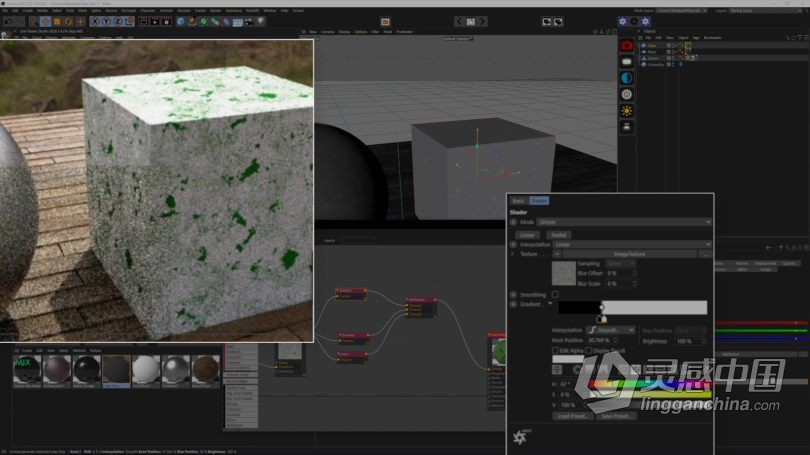Open the Render menu in menu bar
Screen dimensions: 810x455
(215, 10)
